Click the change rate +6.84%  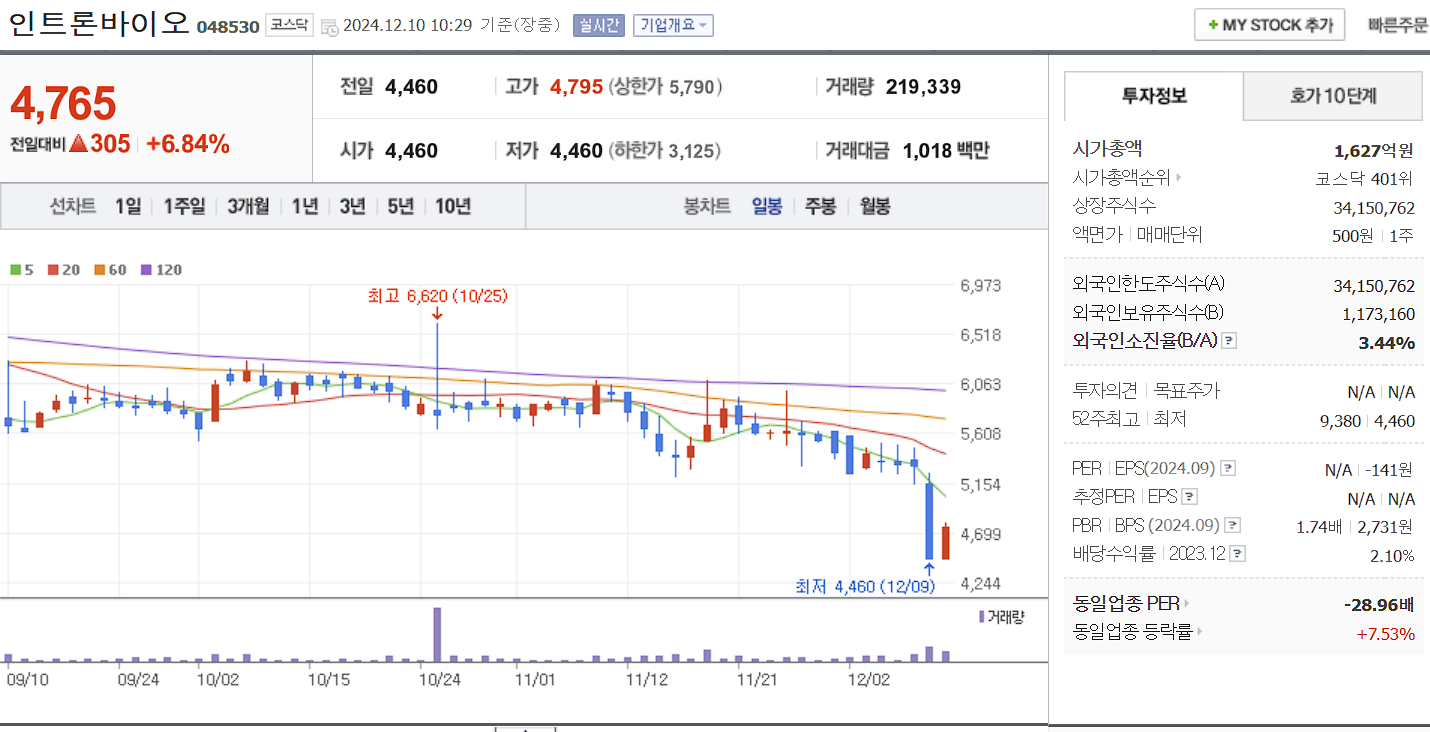point(188,144)
